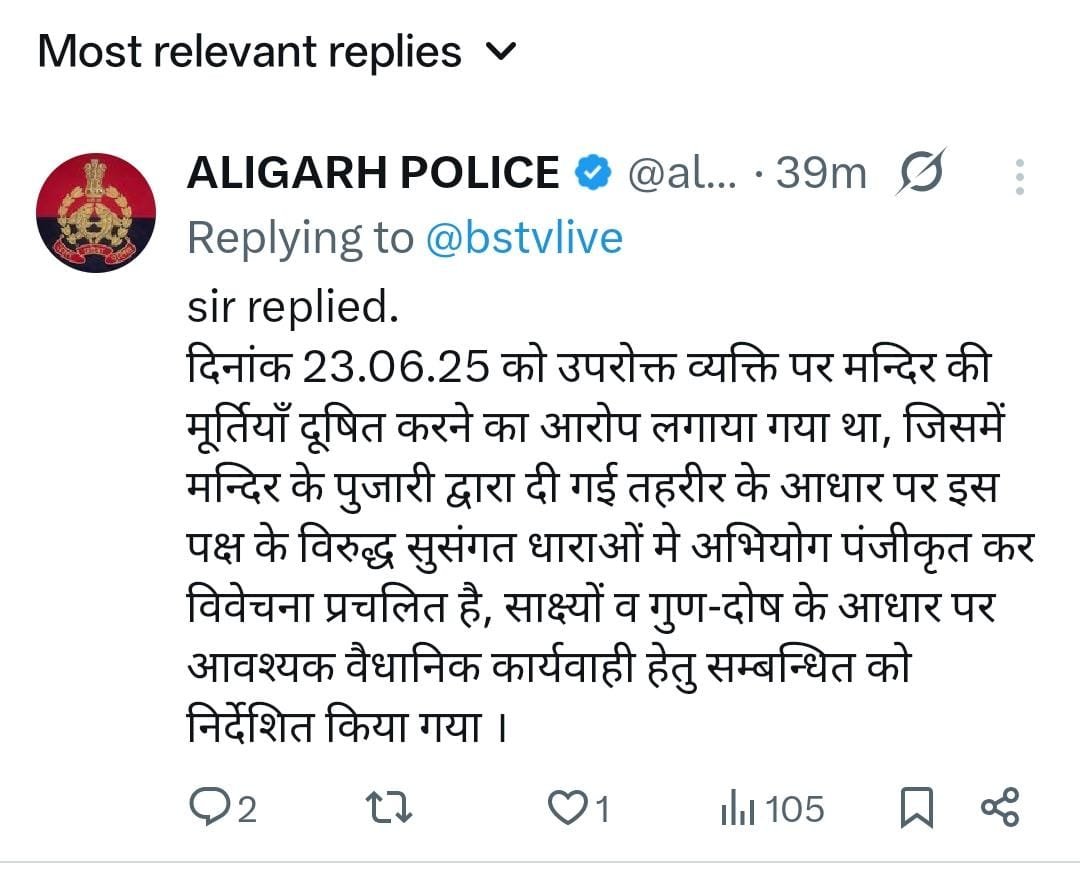Open the three-dot more options menu
Viewport: 1080px width, 877px height.
(x=1019, y=175)
